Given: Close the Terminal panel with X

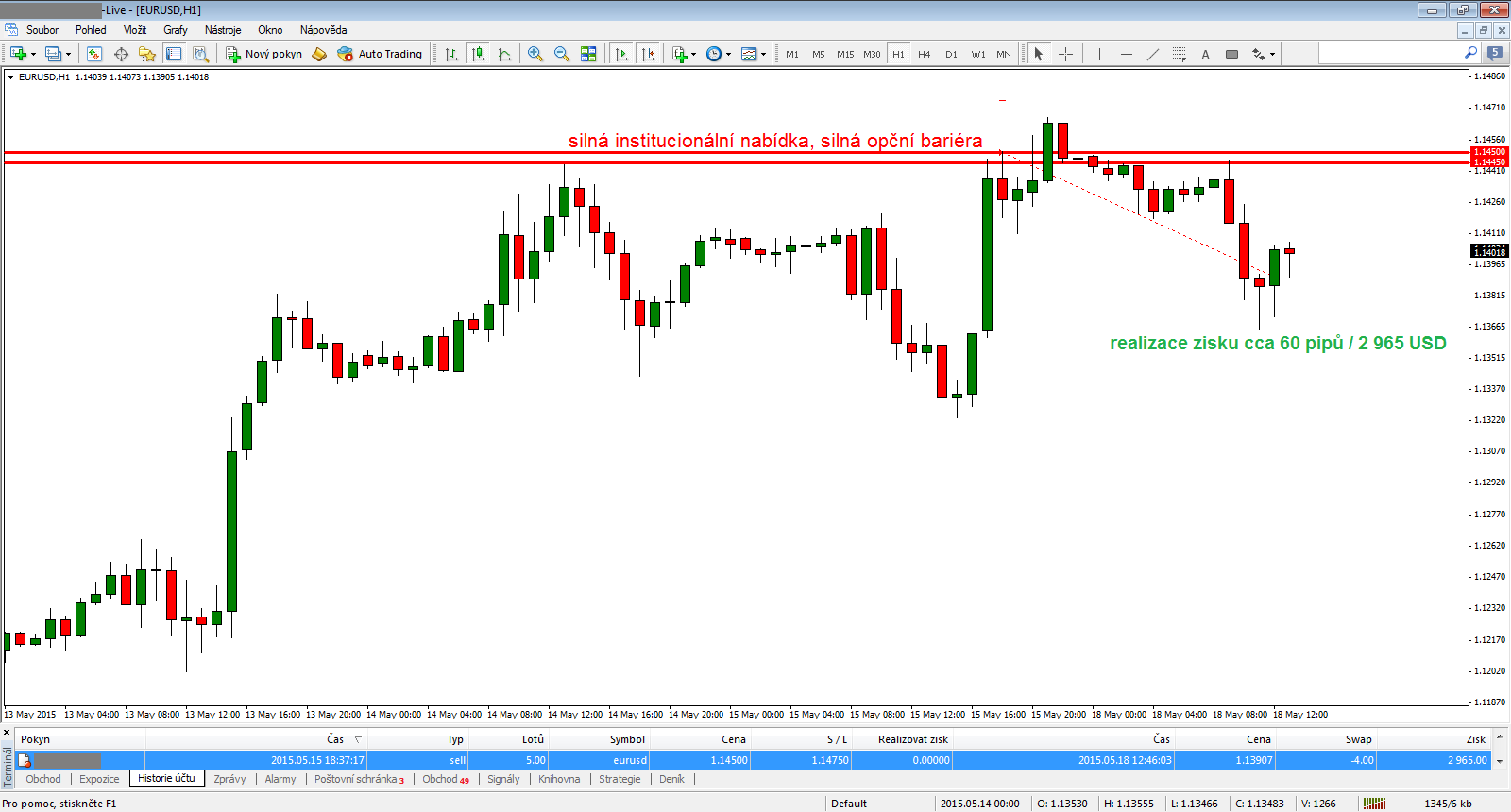Looking at the screenshot, I should click(7, 733).
